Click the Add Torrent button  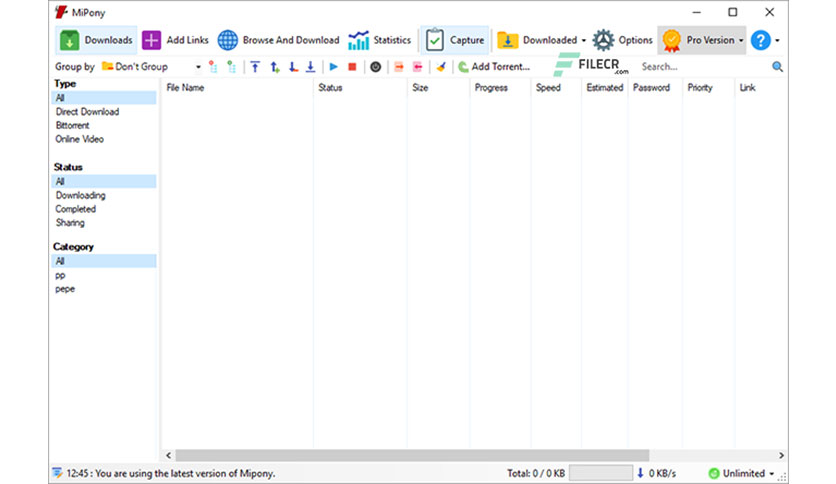[494, 67]
